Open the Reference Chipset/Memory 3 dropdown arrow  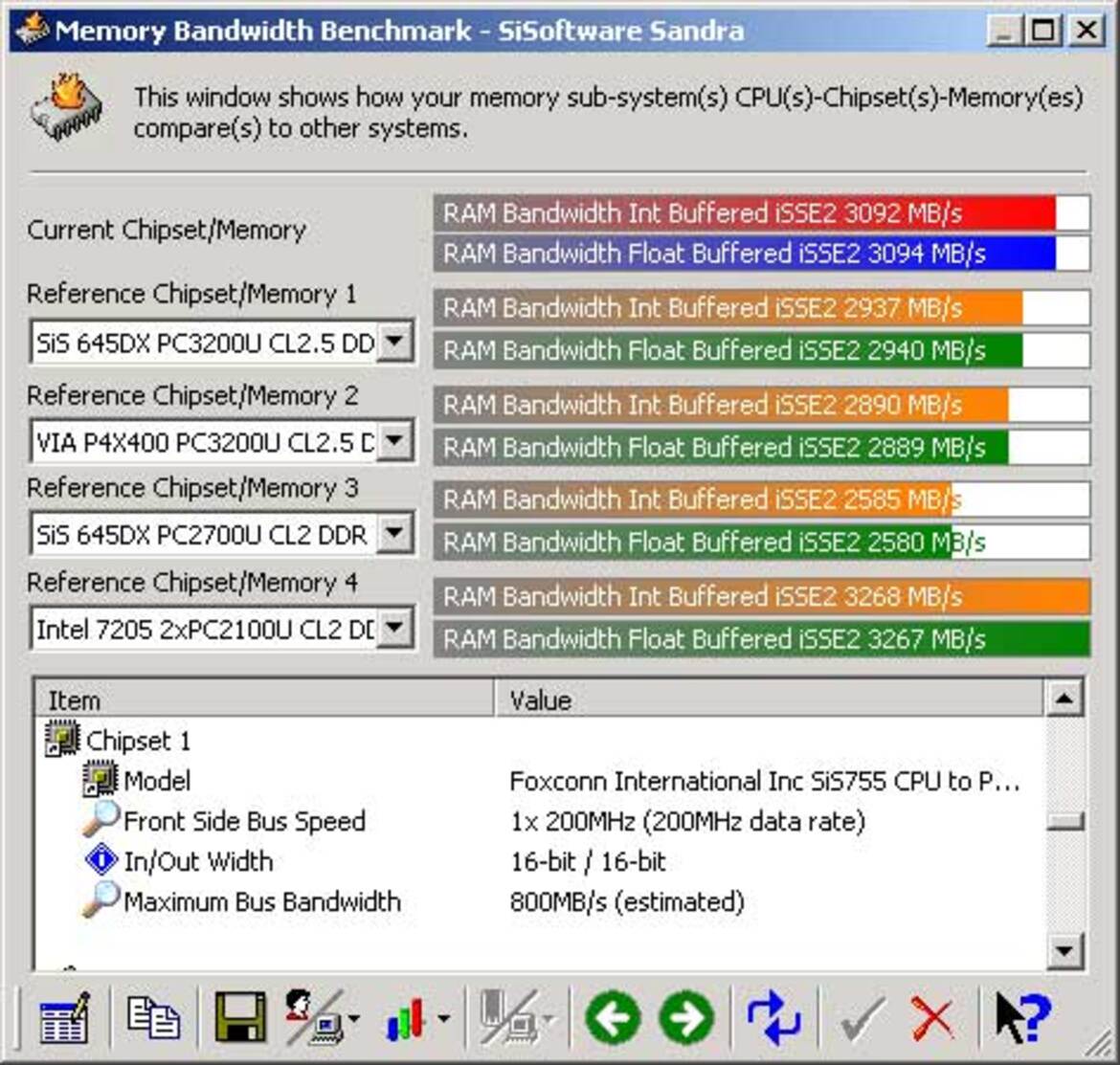point(394,533)
